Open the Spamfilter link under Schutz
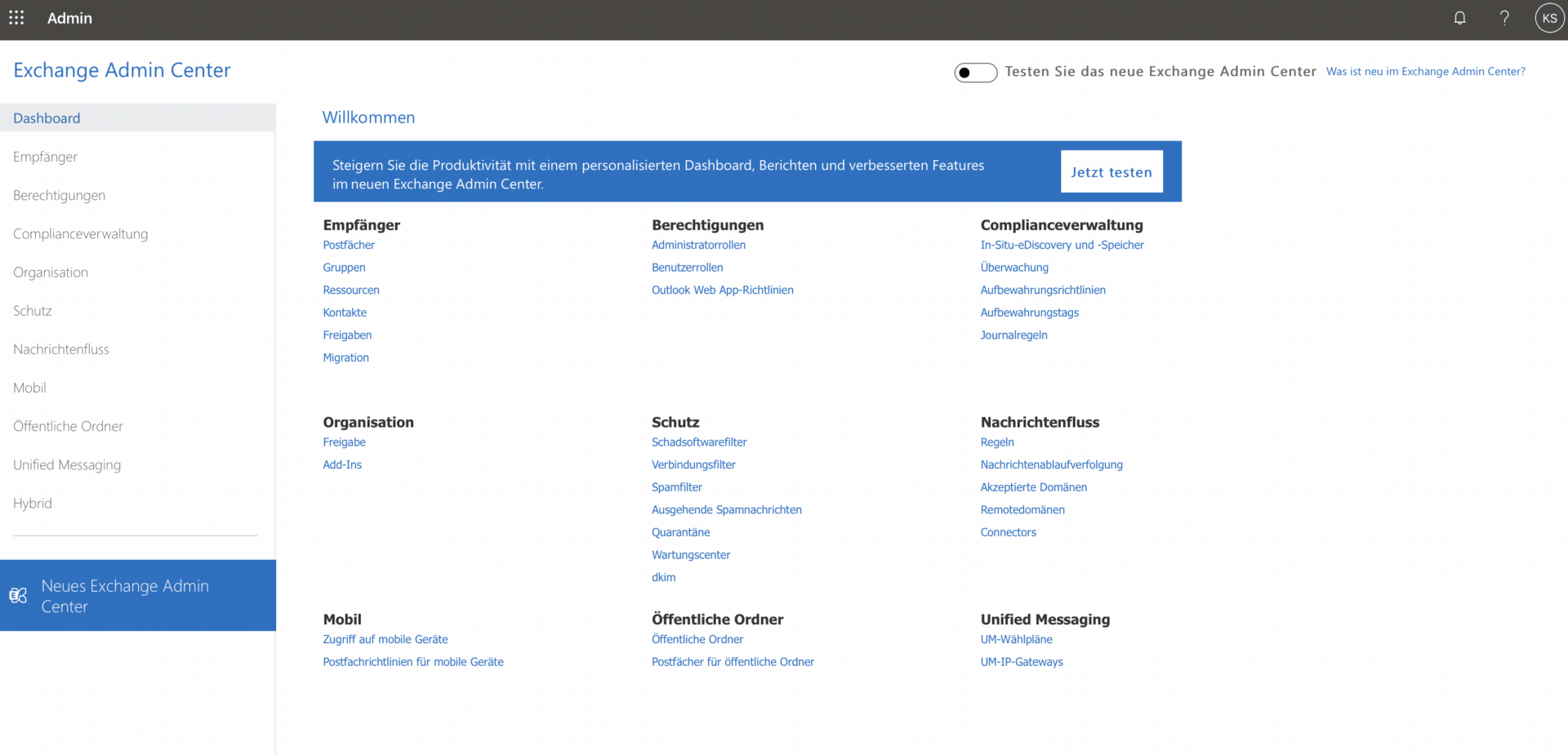This screenshot has width=1568, height=755. click(x=676, y=487)
